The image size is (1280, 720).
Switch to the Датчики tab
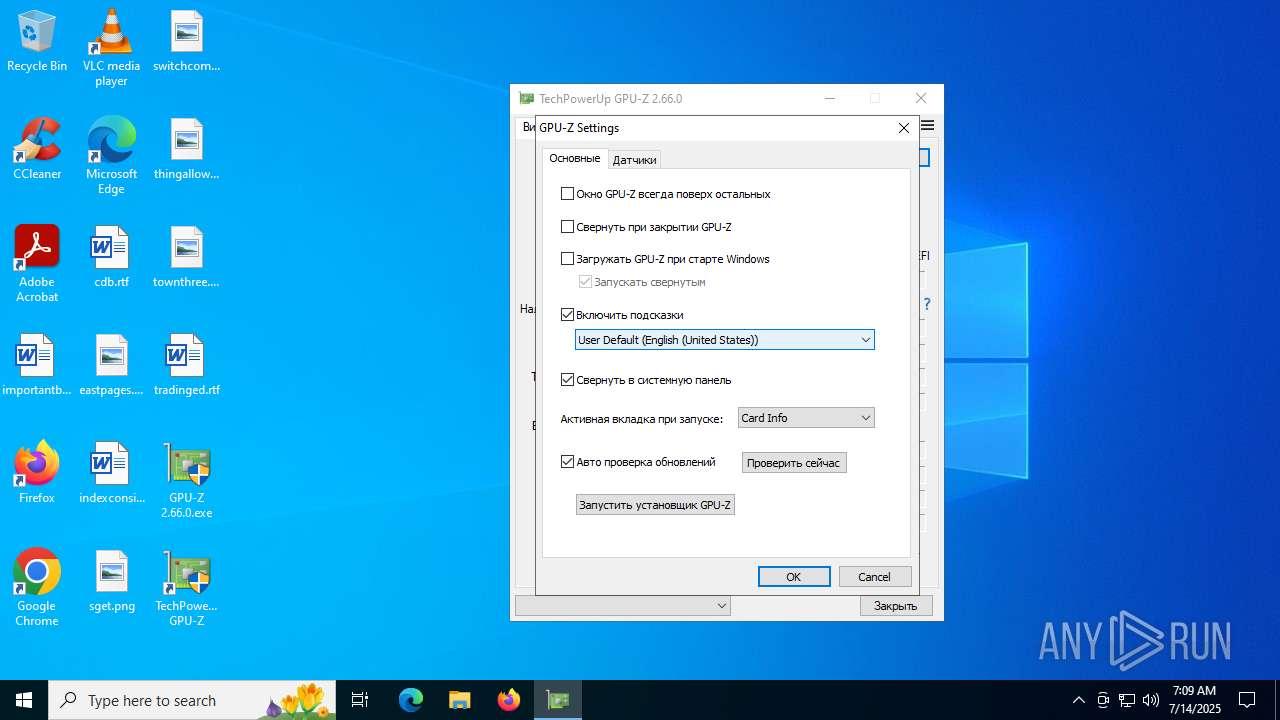coord(634,160)
